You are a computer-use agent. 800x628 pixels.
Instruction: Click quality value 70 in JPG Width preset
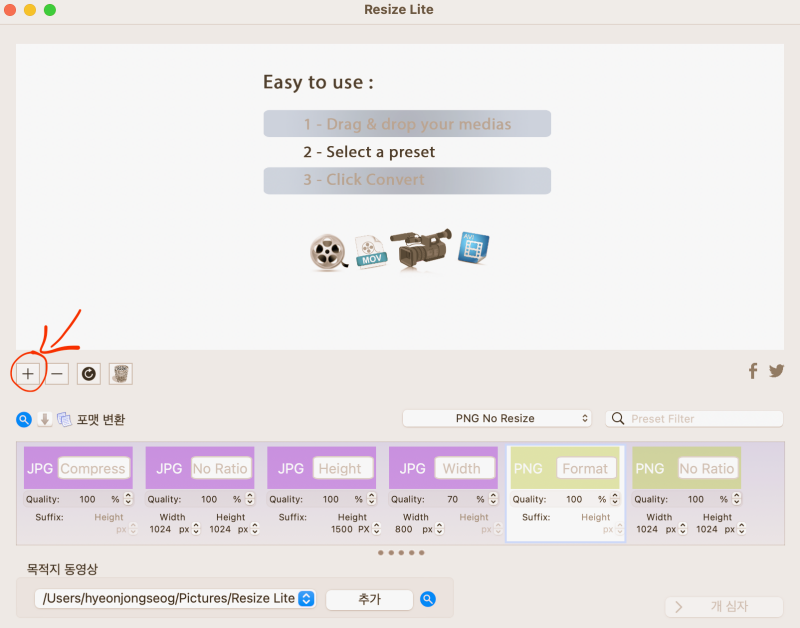point(453,499)
